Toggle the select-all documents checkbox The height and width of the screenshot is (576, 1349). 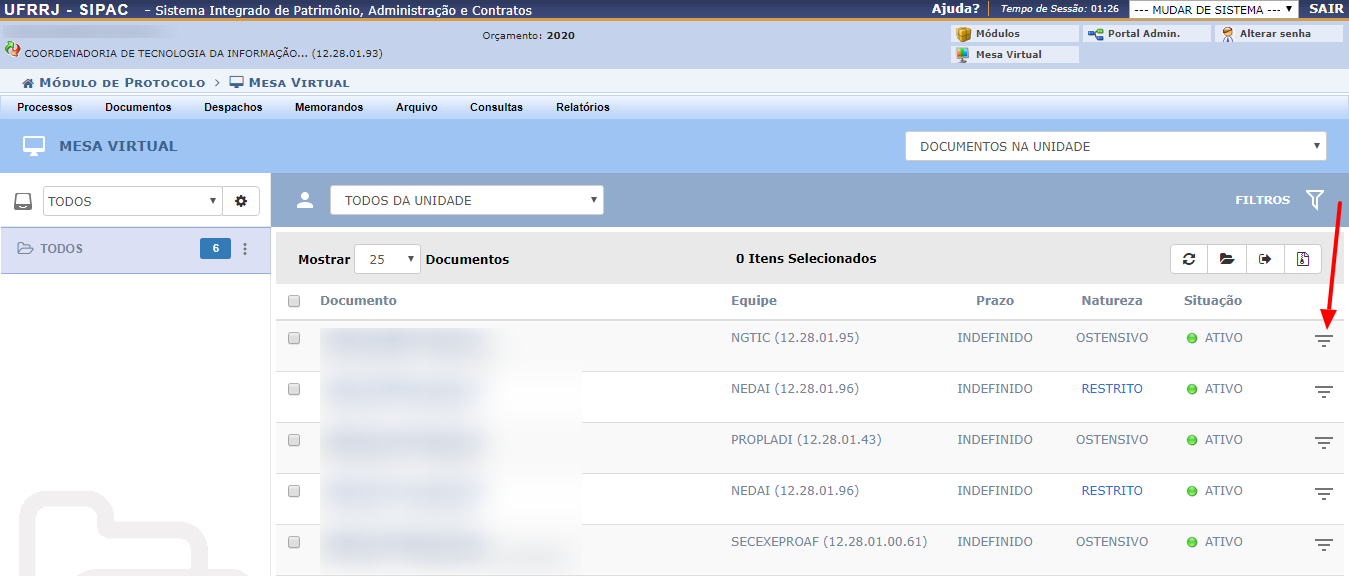click(x=294, y=301)
